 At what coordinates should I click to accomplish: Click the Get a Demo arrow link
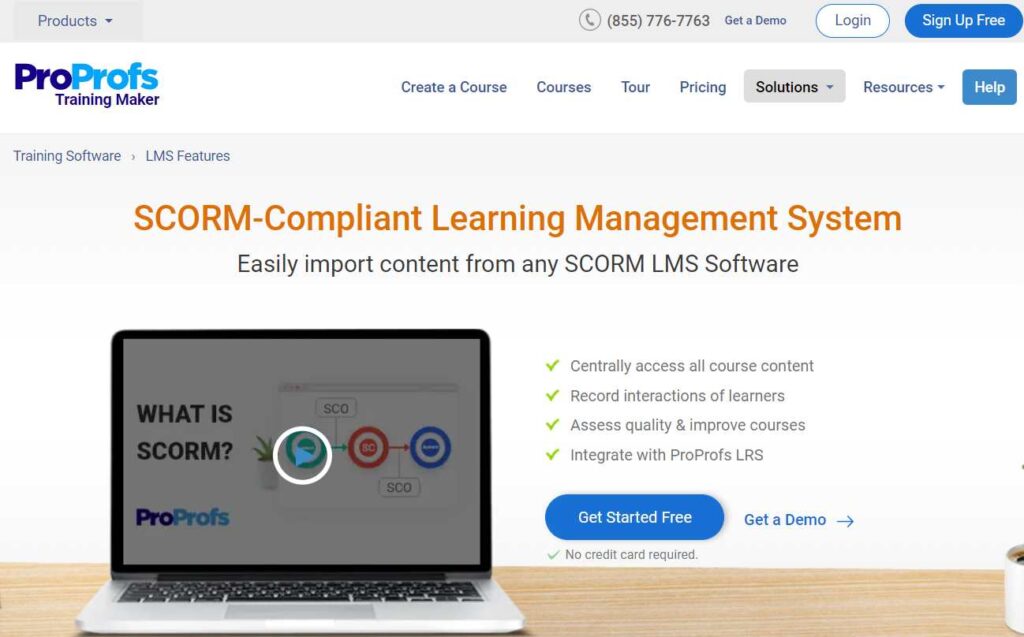point(799,520)
